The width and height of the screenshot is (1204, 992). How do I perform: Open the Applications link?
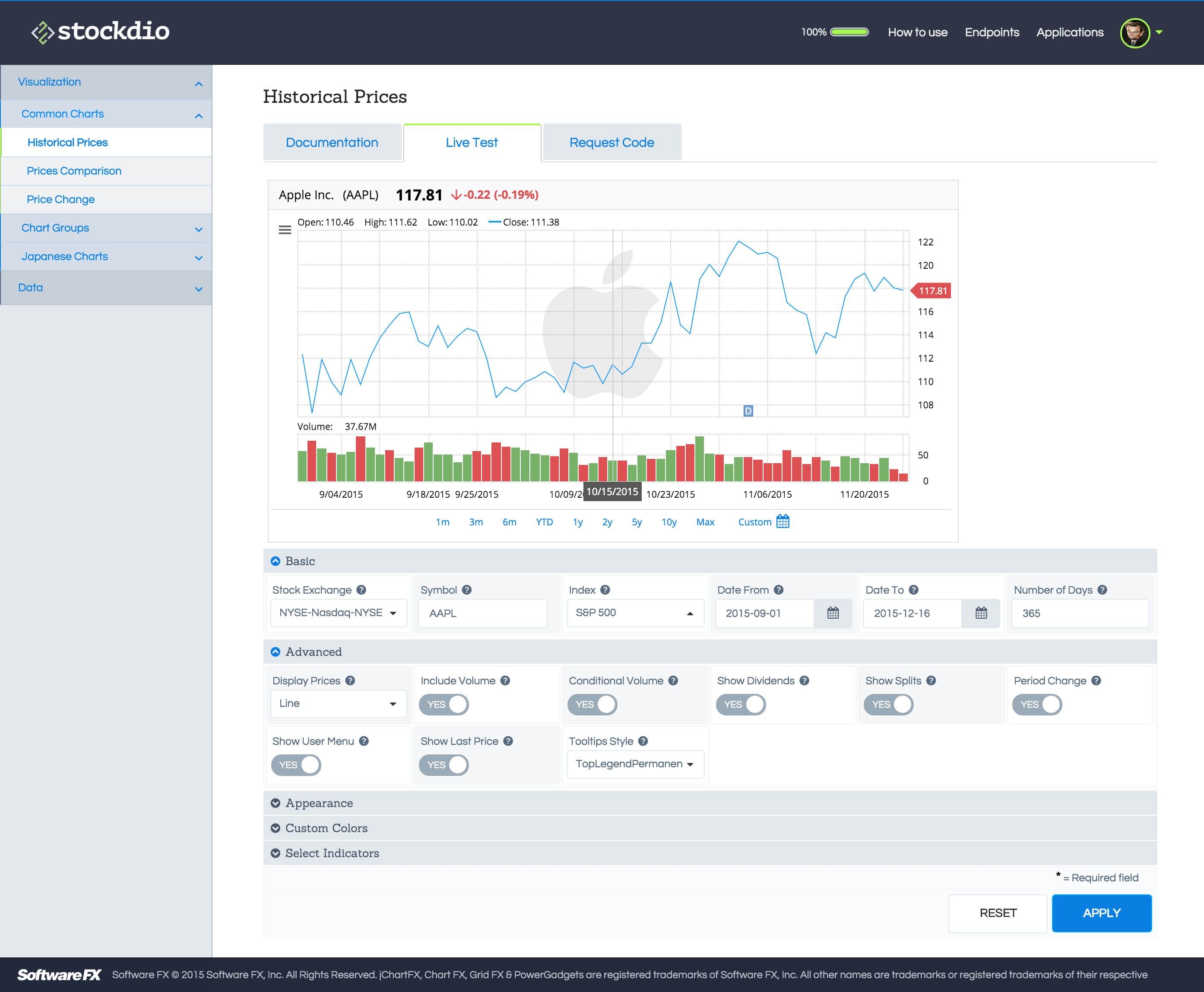[x=1070, y=32]
